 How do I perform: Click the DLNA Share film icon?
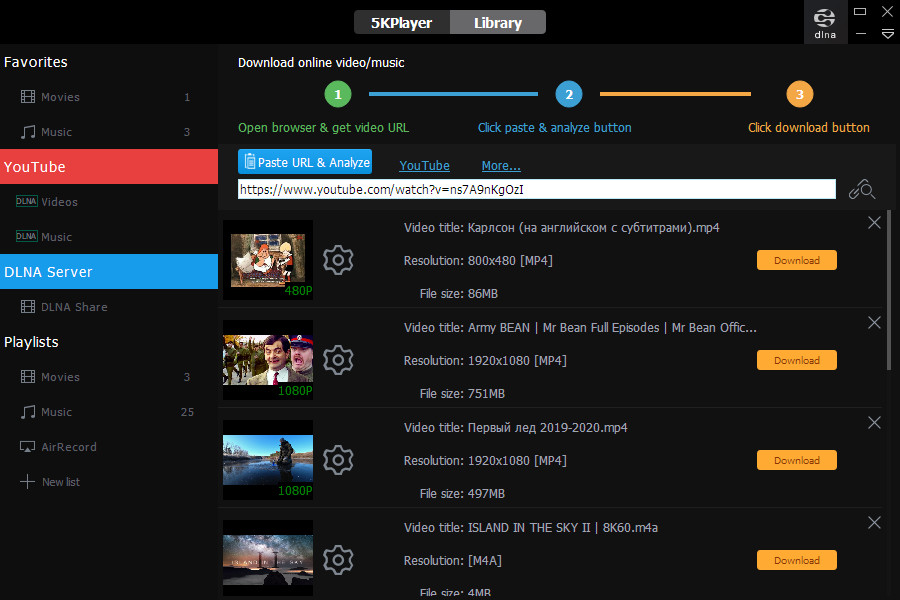[28, 307]
